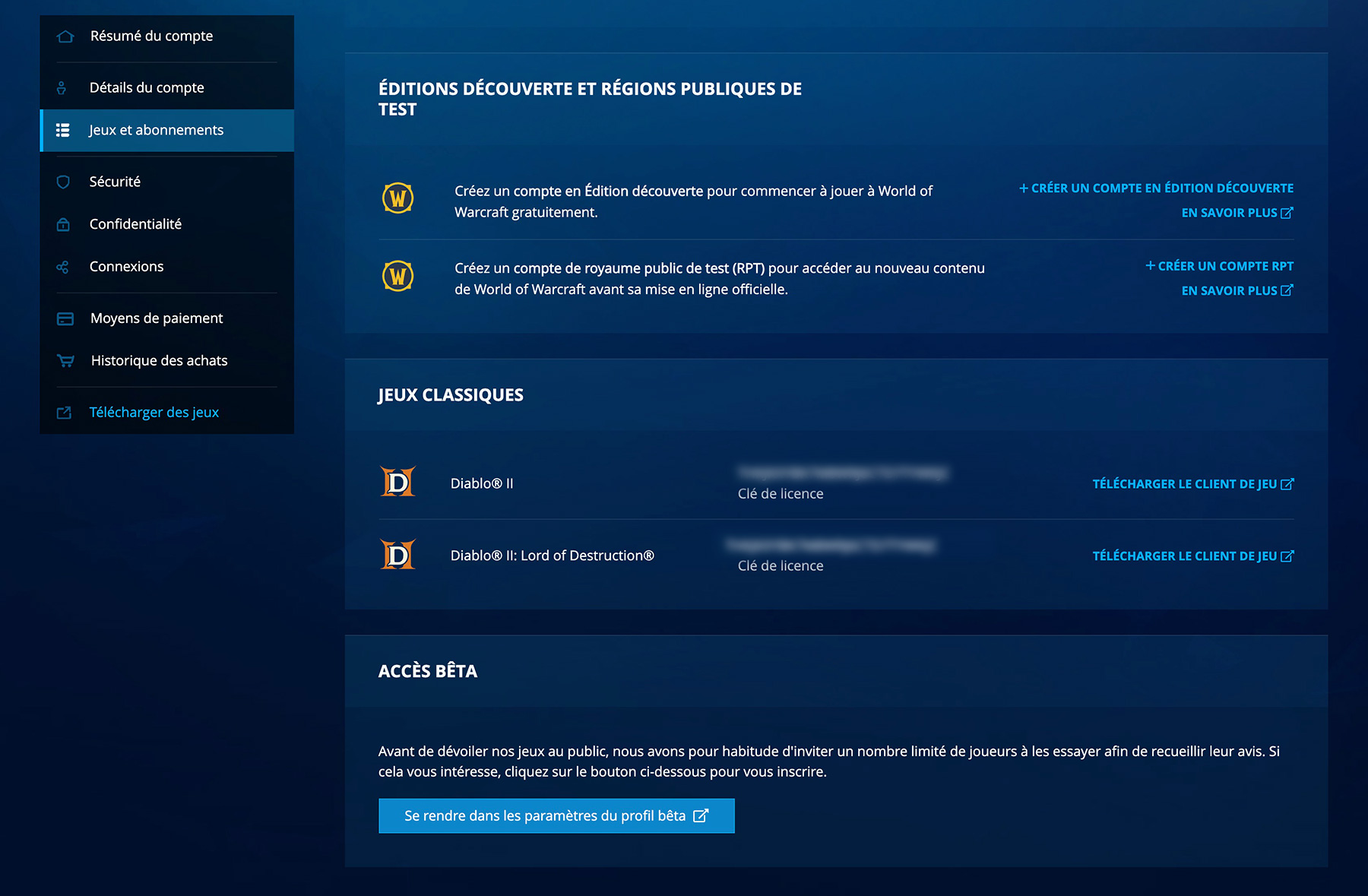This screenshot has width=1368, height=896.
Task: Download the Diablo II game client
Action: (1193, 484)
